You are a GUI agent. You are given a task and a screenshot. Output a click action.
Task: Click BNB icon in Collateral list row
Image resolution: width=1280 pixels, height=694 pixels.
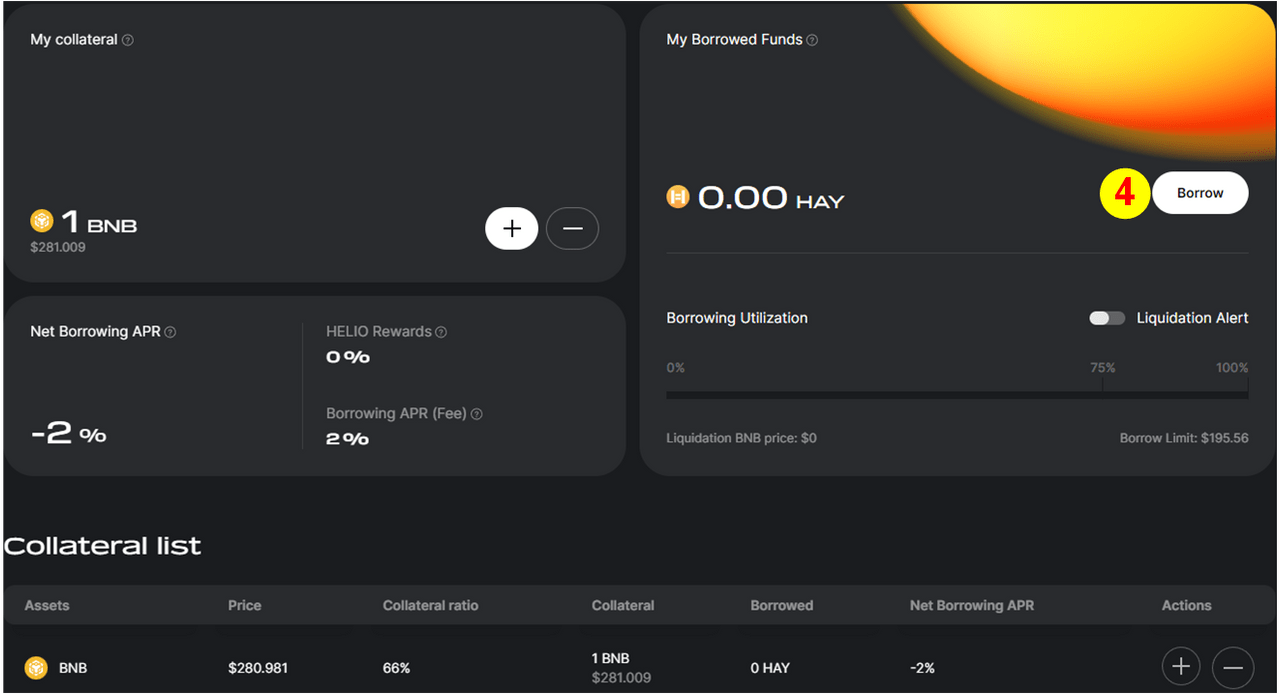[x=37, y=667]
